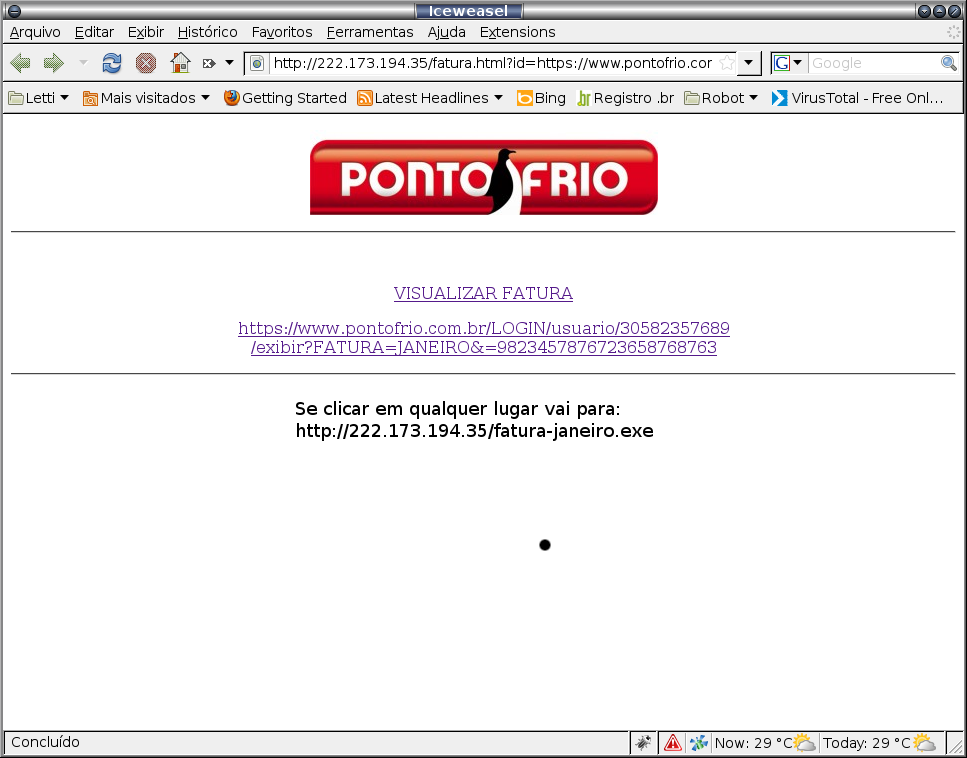The image size is (967, 758).
Task: Follow the pontofrio.com.br LOGIN link
Action: pyautogui.click(x=484, y=337)
